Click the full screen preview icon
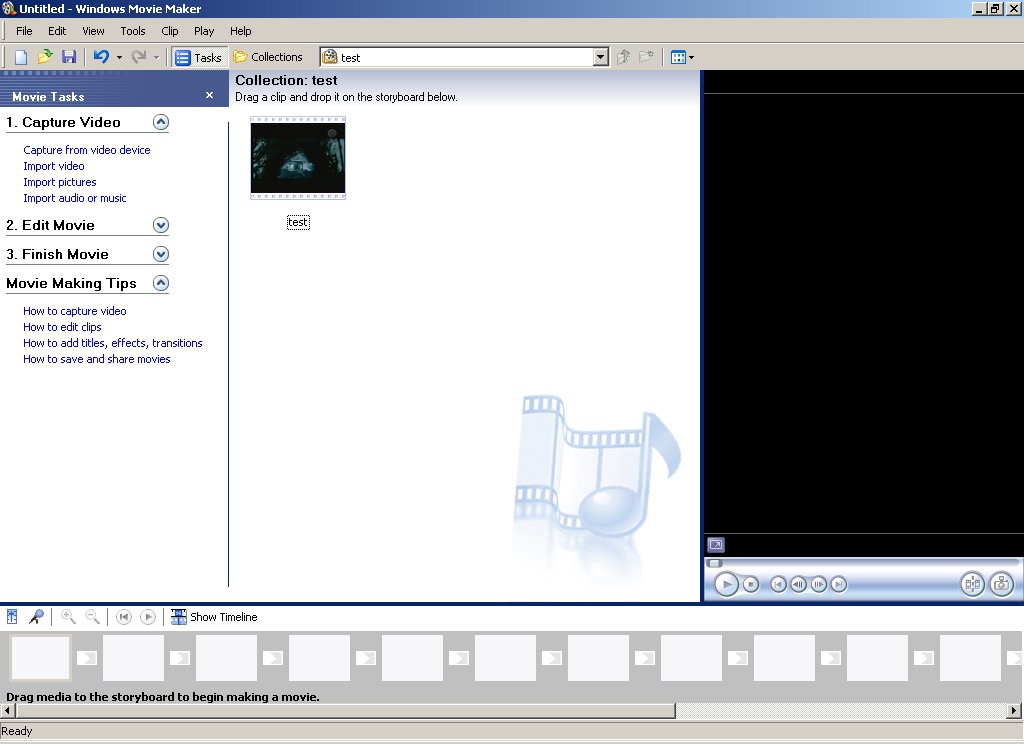Screen dimensions: 1024x744 716,545
